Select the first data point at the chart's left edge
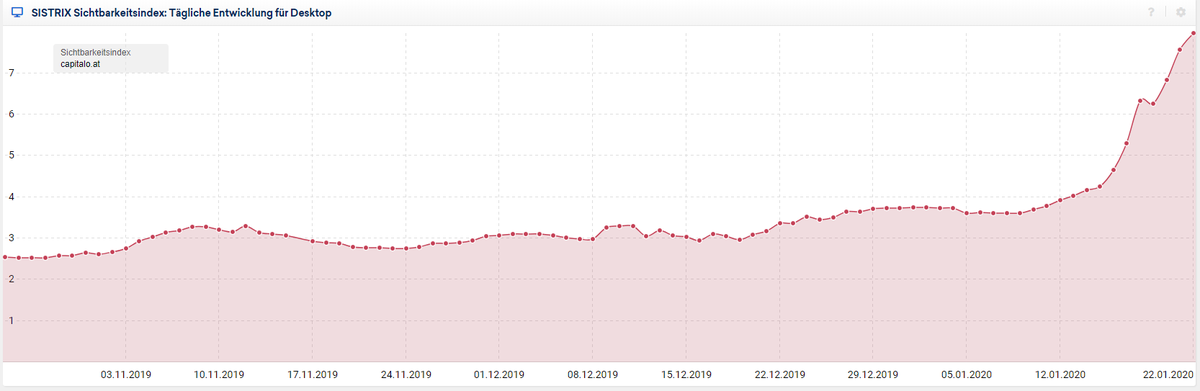Screen dimensions: 1200x391 pyautogui.click(x=5, y=257)
